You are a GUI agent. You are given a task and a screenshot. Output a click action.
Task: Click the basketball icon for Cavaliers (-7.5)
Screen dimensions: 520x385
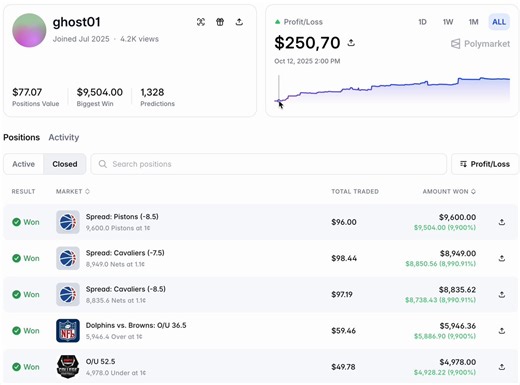point(68,258)
